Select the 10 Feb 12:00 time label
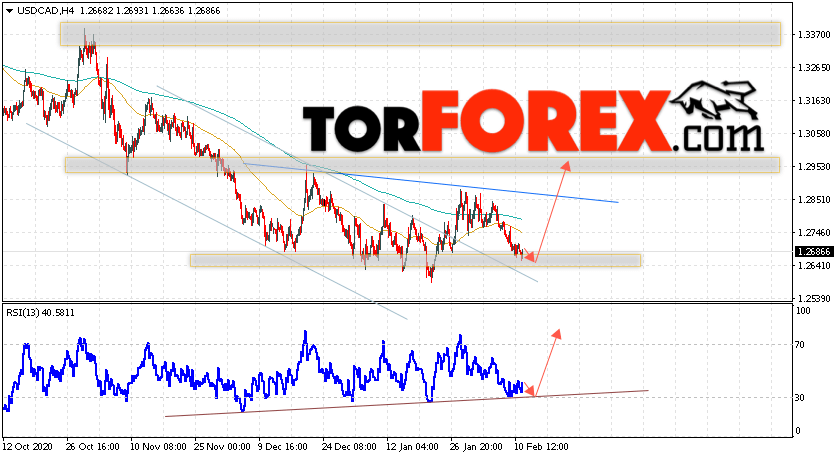 (x=541, y=446)
